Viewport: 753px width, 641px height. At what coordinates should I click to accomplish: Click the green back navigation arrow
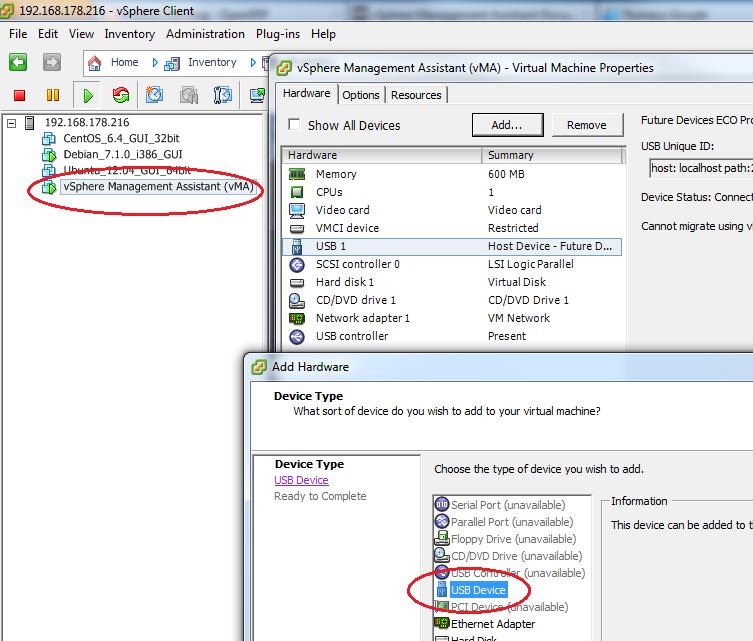click(18, 62)
